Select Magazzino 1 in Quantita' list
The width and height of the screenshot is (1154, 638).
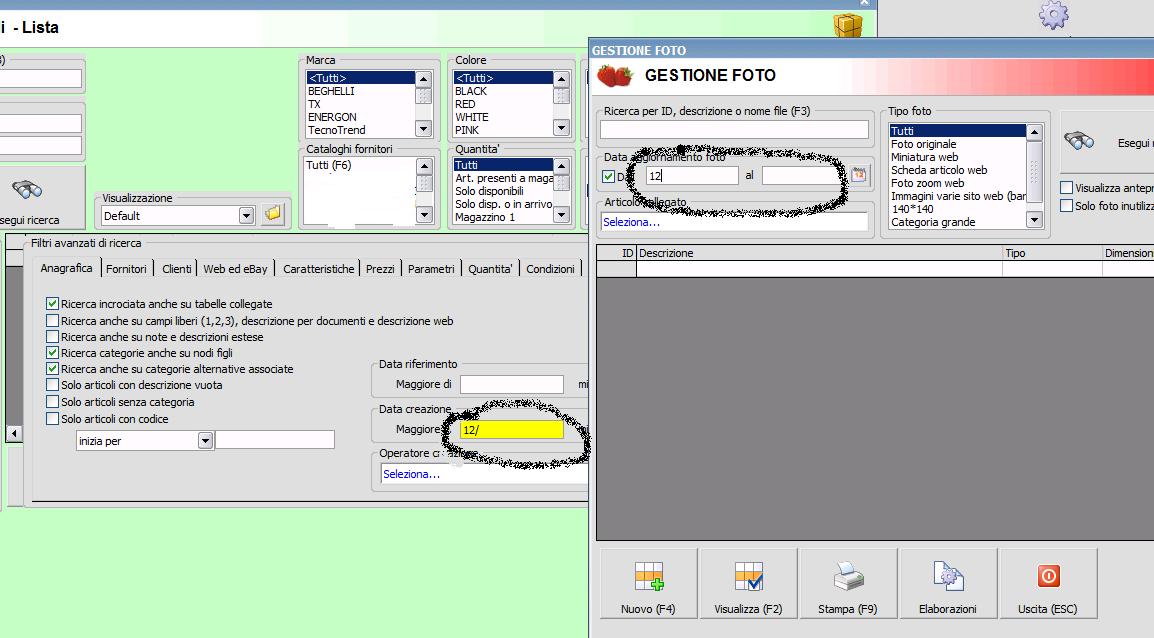(x=485, y=217)
